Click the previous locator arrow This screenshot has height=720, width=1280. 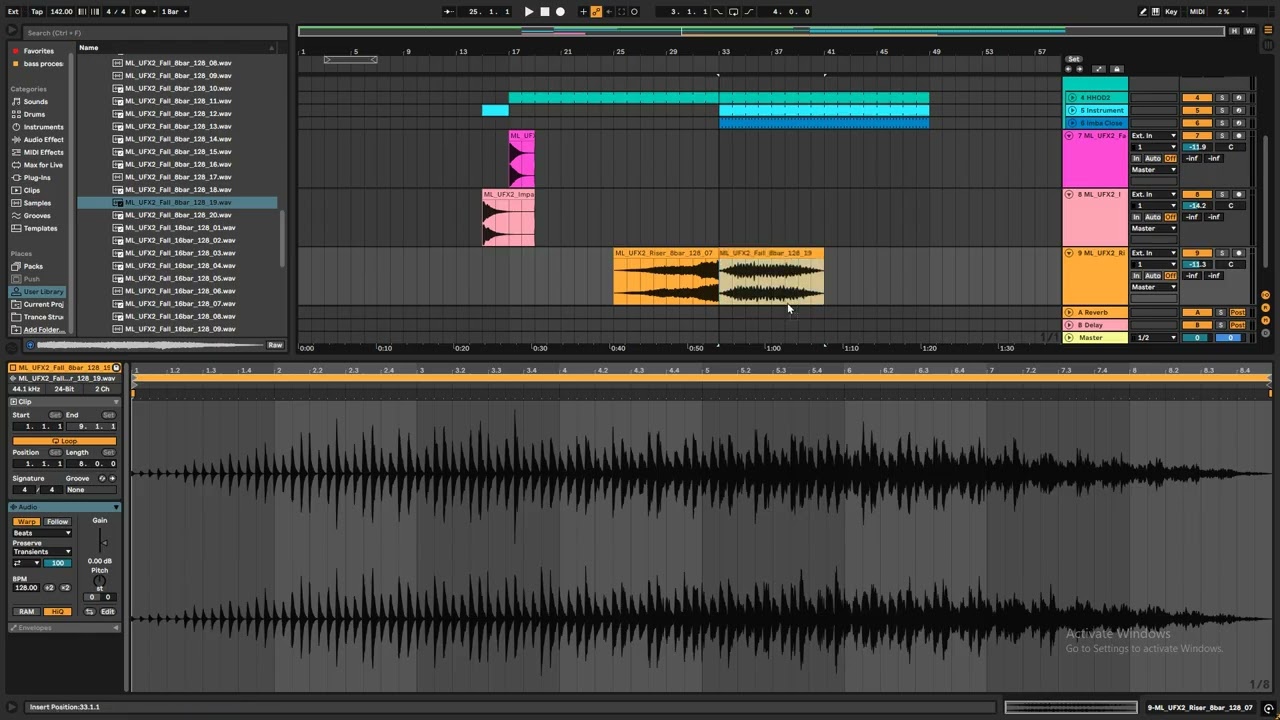click(x=1069, y=69)
